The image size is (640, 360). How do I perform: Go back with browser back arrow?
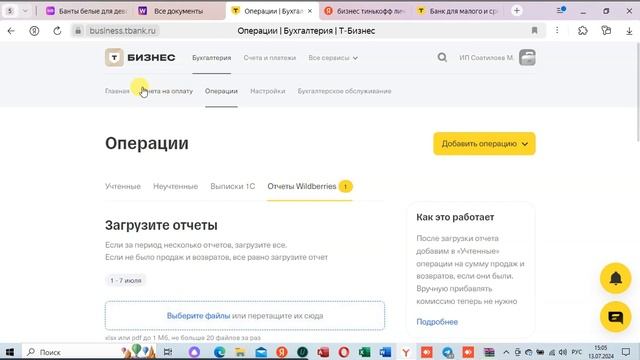coord(11,31)
